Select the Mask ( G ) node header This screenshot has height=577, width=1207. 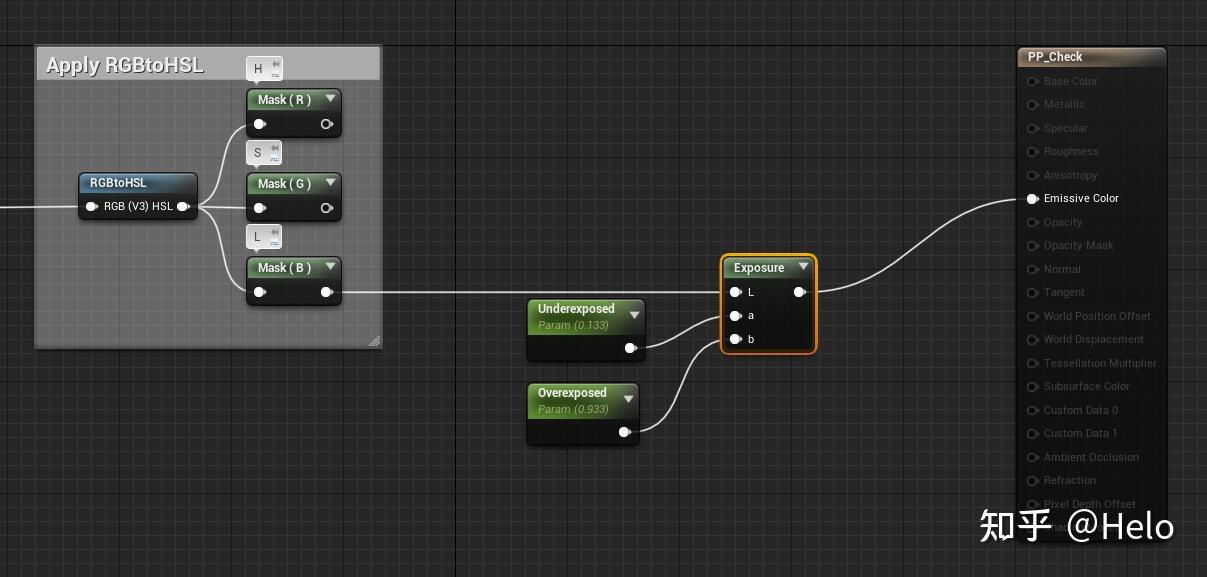pyautogui.click(x=285, y=183)
